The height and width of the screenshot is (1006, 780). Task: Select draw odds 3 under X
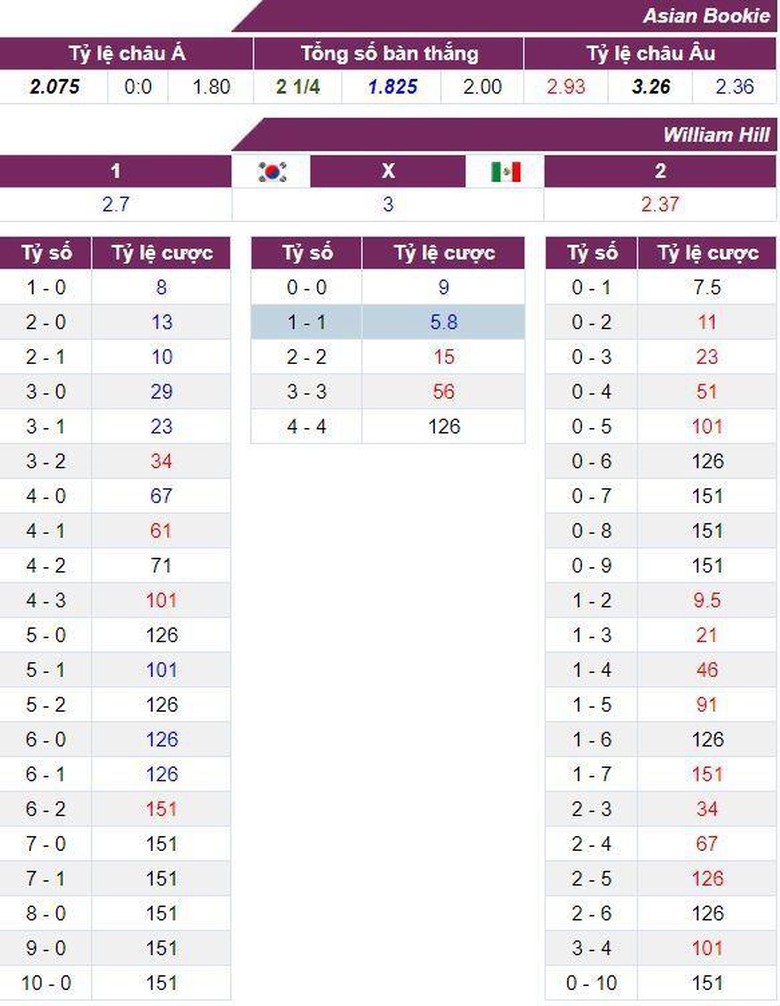(x=388, y=204)
